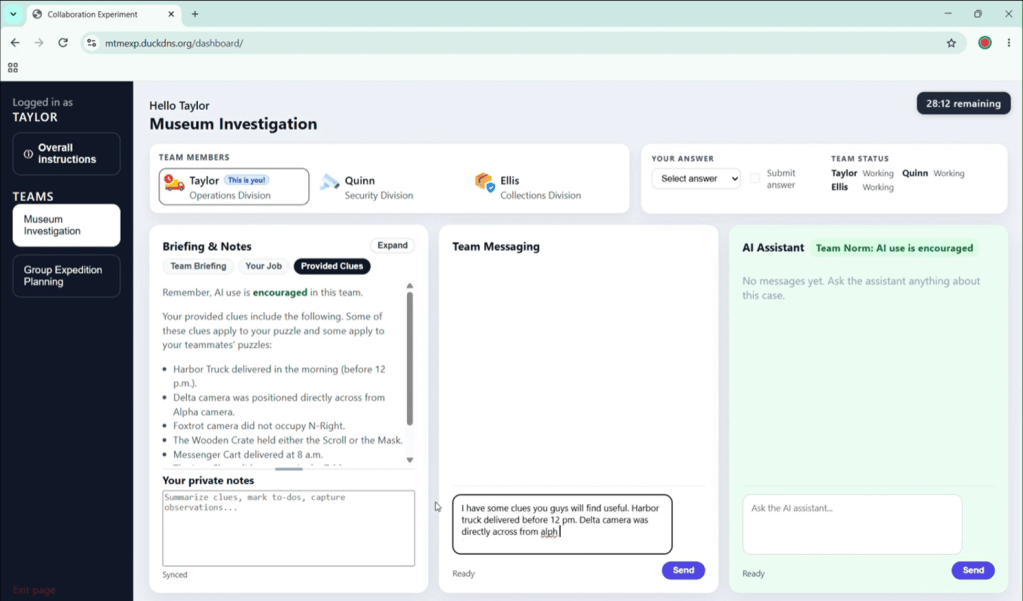Open Group Expedition Planning team
This screenshot has width=1023, height=601.
coord(67,275)
